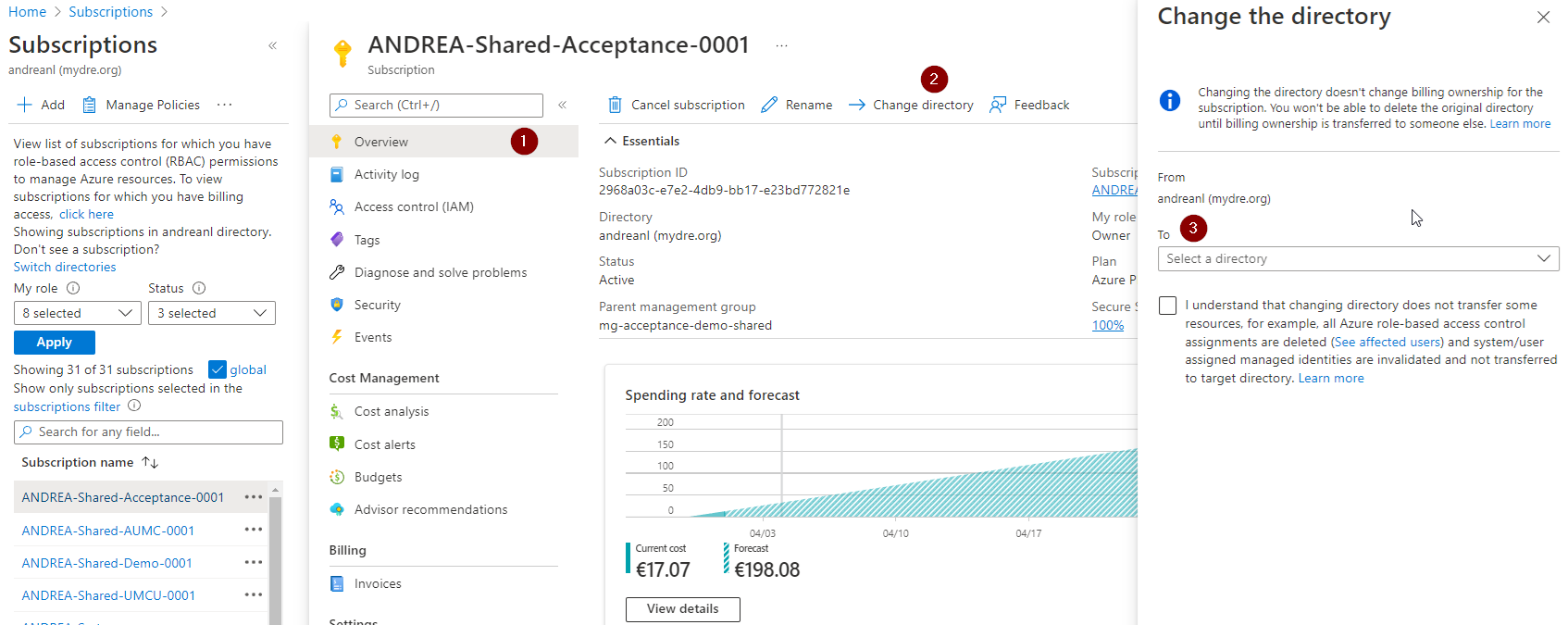Click the Add plus icon
The width and height of the screenshot is (1568, 625).
(25, 105)
